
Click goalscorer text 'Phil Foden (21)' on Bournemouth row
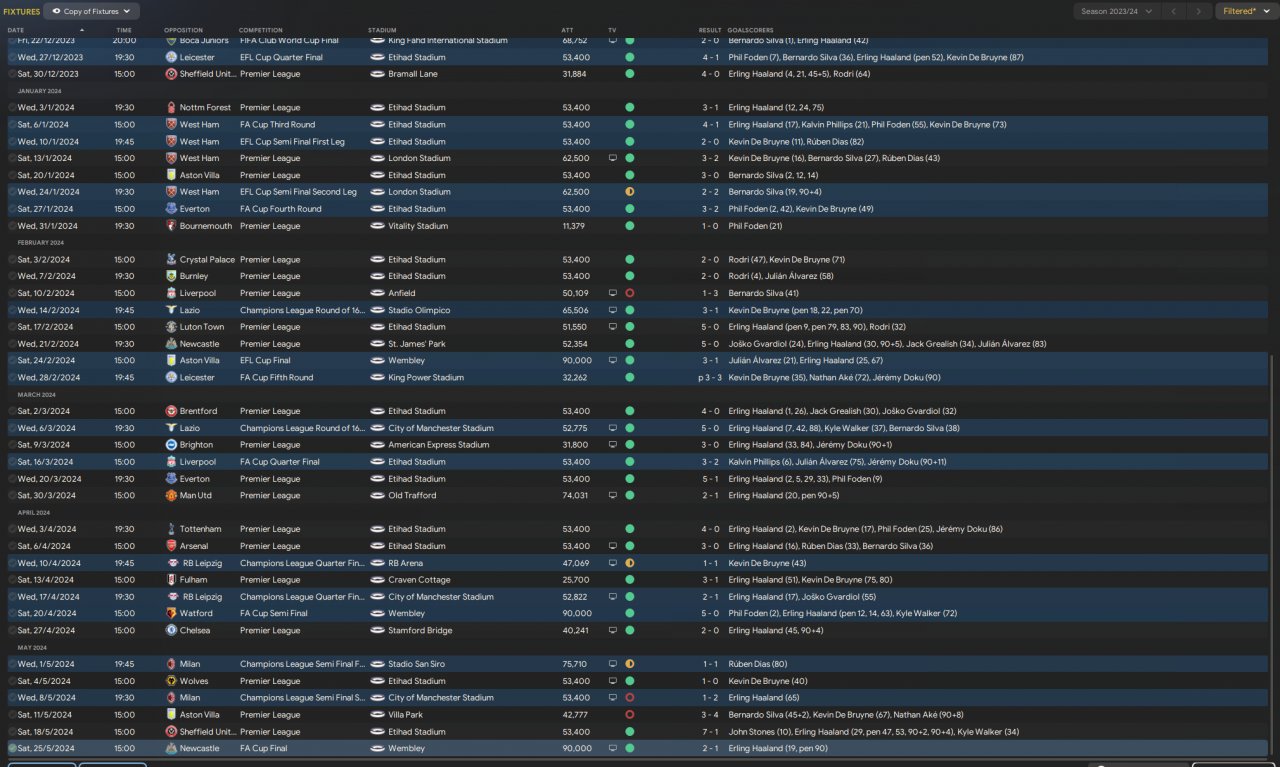[755, 226]
